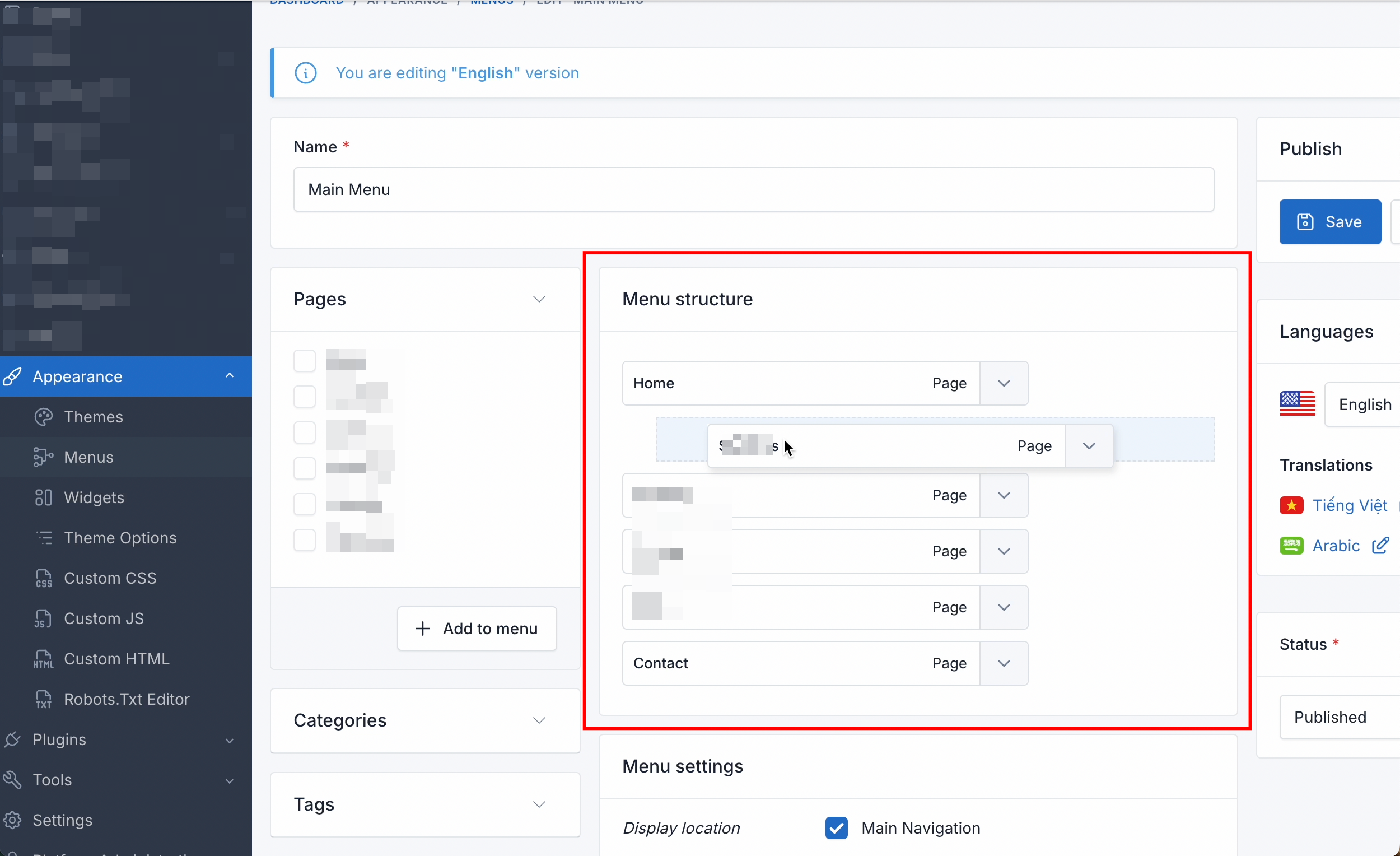1400x856 pixels.
Task: Click the edit pencil icon next to Arabic
Action: pos(1380,546)
